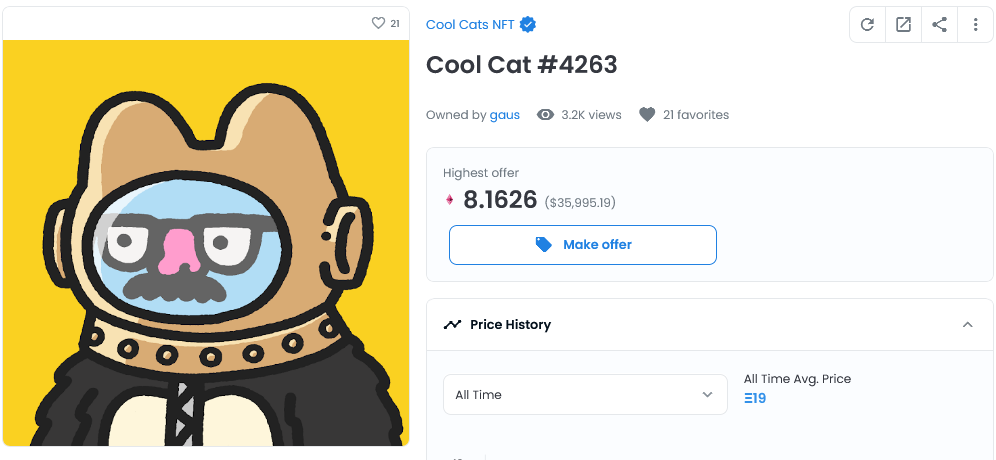This screenshot has width=996, height=460.
Task: Click the refresh metadata icon
Action: coord(867,25)
